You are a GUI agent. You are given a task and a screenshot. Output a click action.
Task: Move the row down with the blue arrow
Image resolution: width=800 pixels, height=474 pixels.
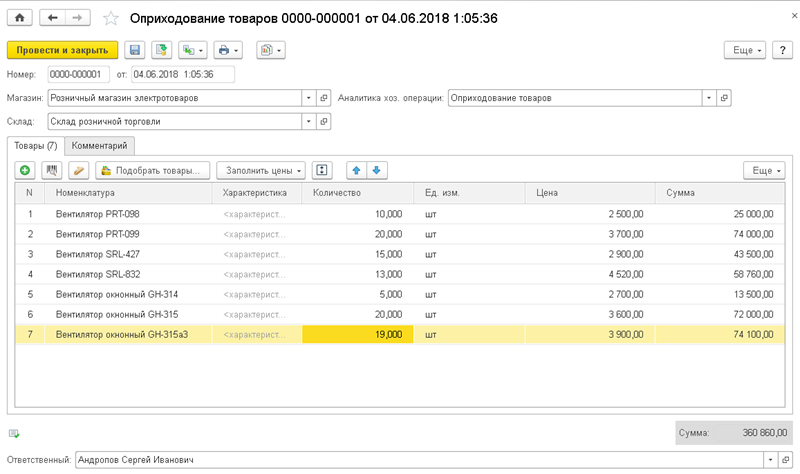tap(377, 170)
